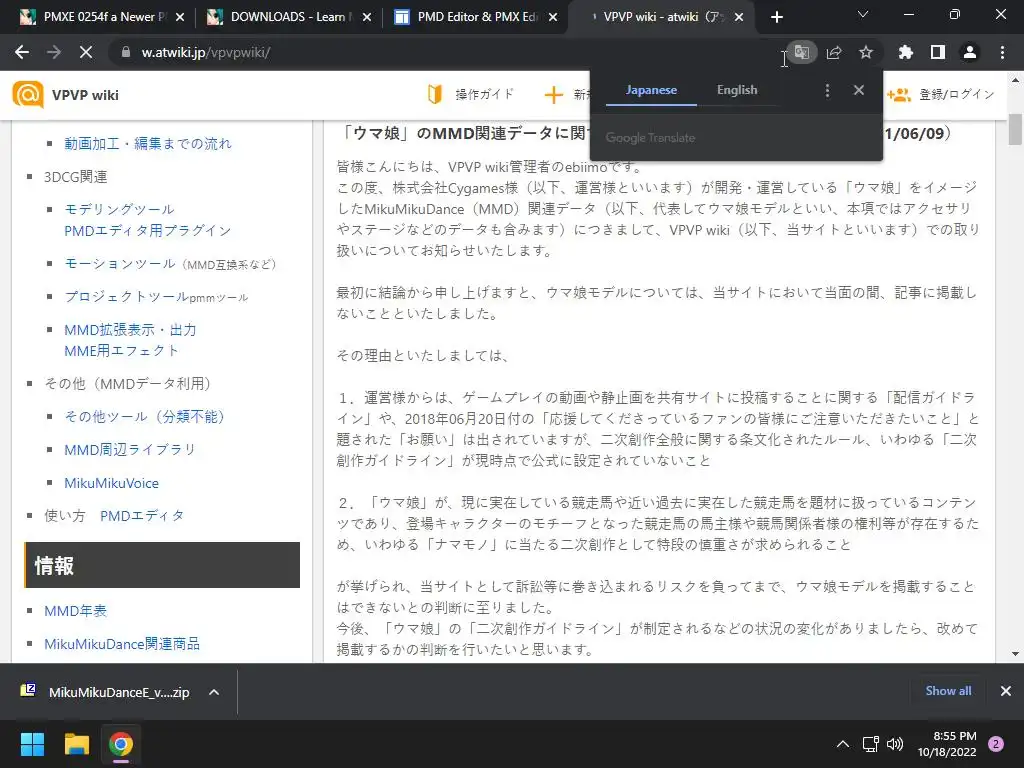Close the PMD Editor & PMX tab

click(553, 17)
